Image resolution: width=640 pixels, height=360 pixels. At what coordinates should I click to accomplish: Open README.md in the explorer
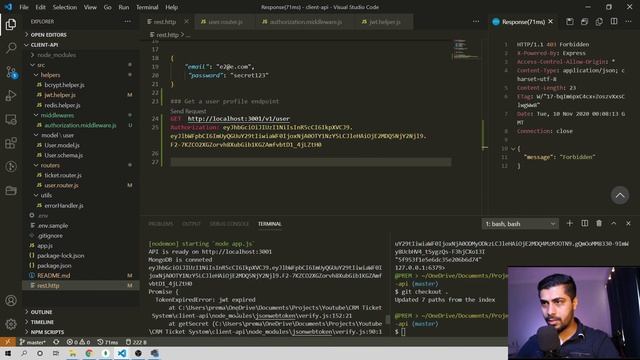point(53,276)
